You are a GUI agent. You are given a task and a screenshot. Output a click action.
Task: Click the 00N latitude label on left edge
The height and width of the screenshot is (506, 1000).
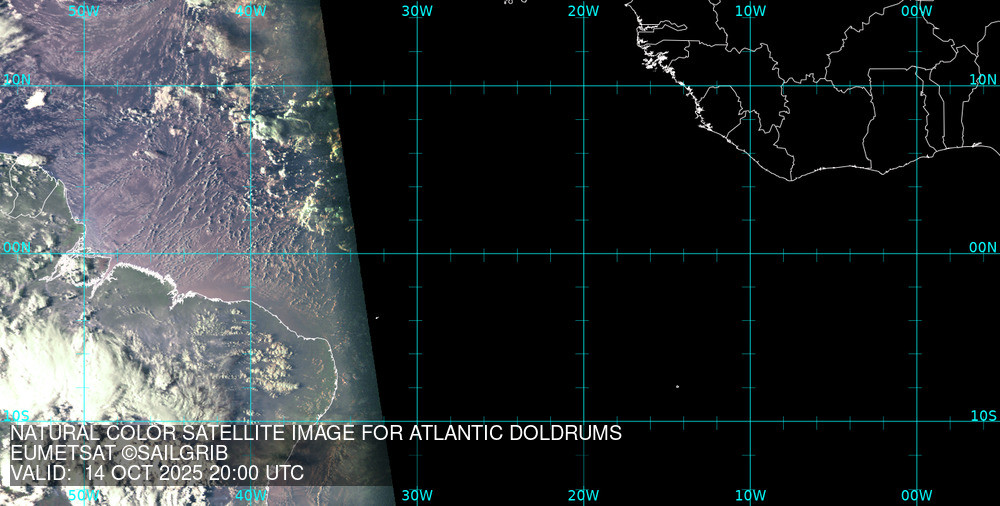[16, 247]
